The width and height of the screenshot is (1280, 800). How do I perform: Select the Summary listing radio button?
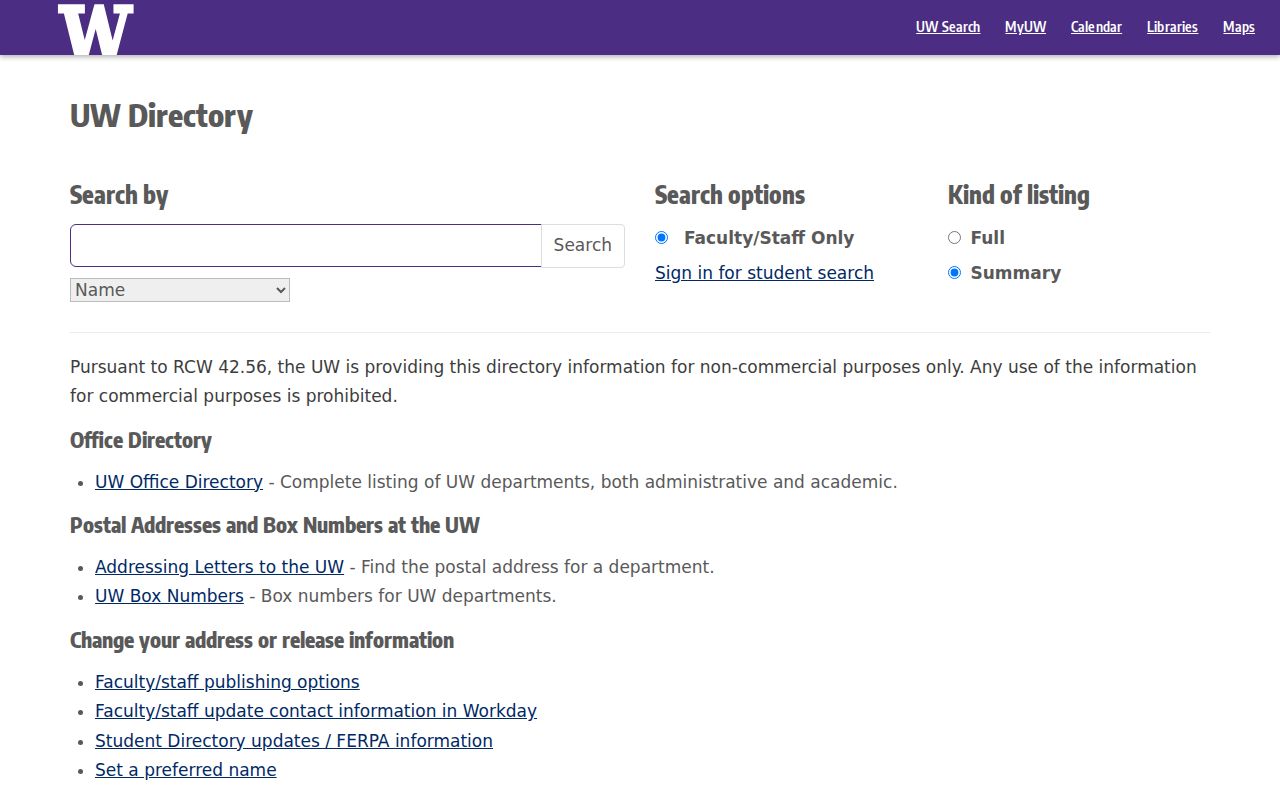tap(954, 273)
